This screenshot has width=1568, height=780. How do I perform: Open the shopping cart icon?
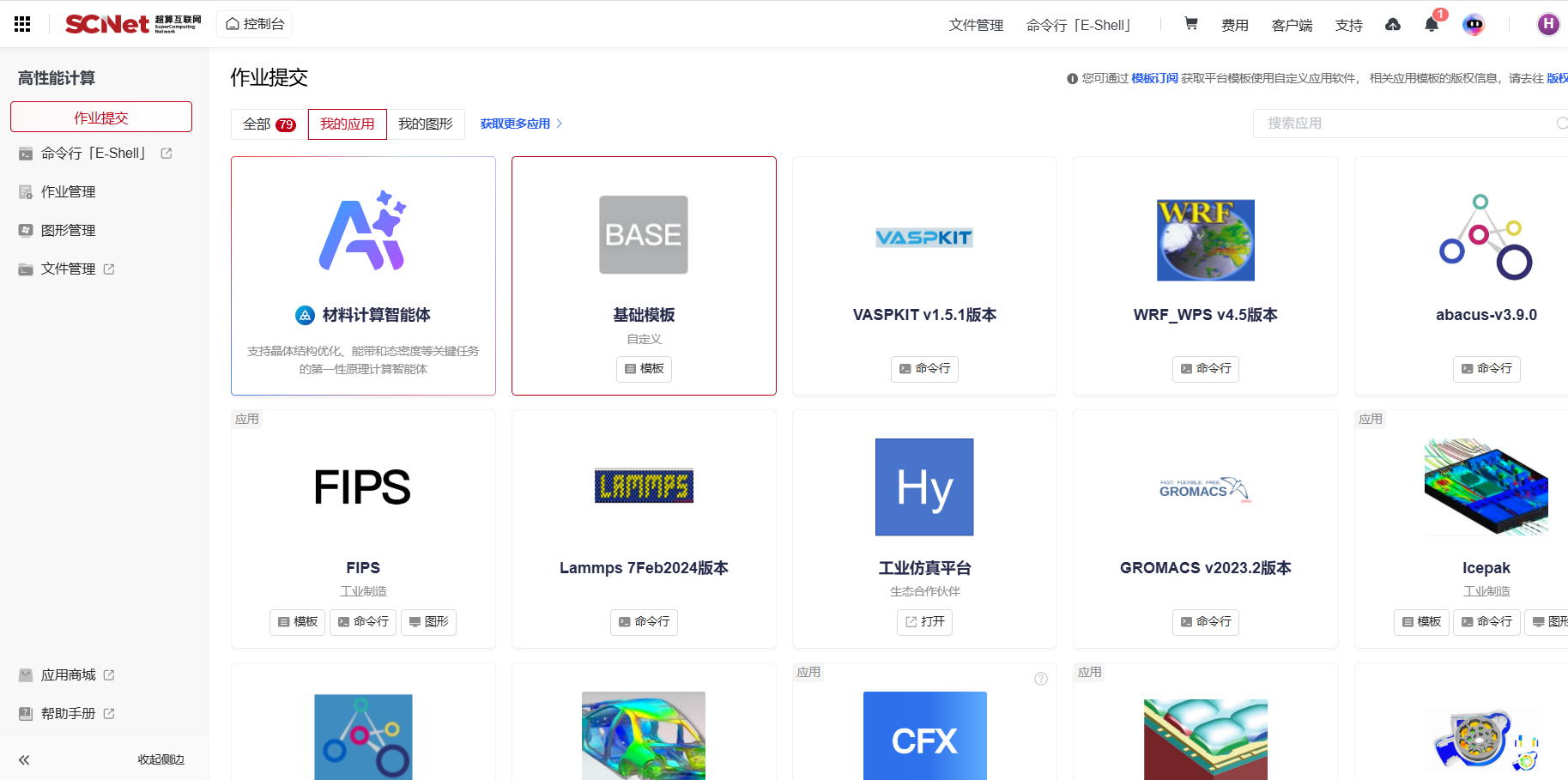(1191, 24)
